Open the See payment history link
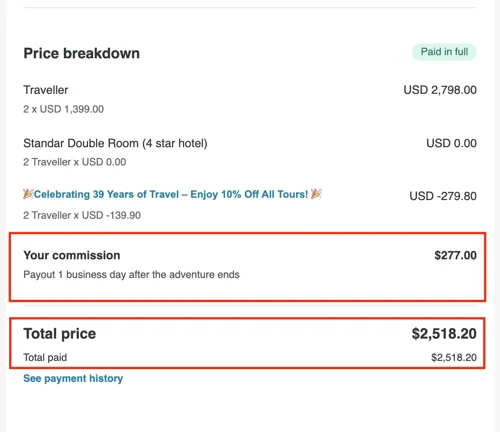Screen dimensions: 500x432 [x=73, y=378]
